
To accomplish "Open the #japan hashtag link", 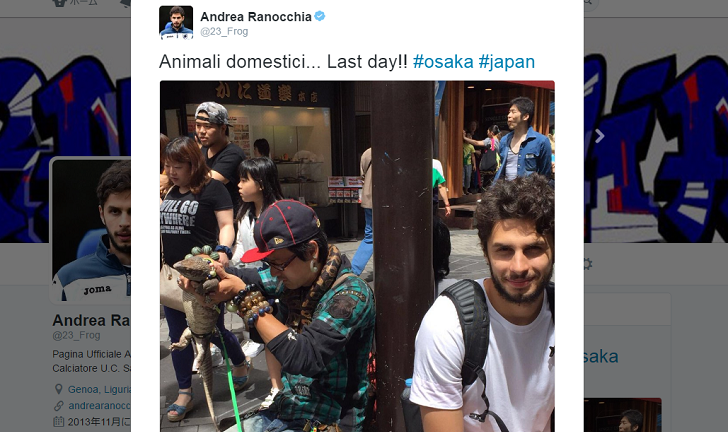I will pos(507,62).
